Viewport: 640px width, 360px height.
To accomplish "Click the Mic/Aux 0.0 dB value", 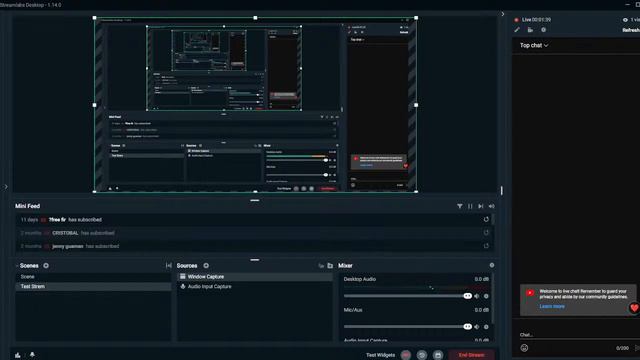I will point(482,310).
